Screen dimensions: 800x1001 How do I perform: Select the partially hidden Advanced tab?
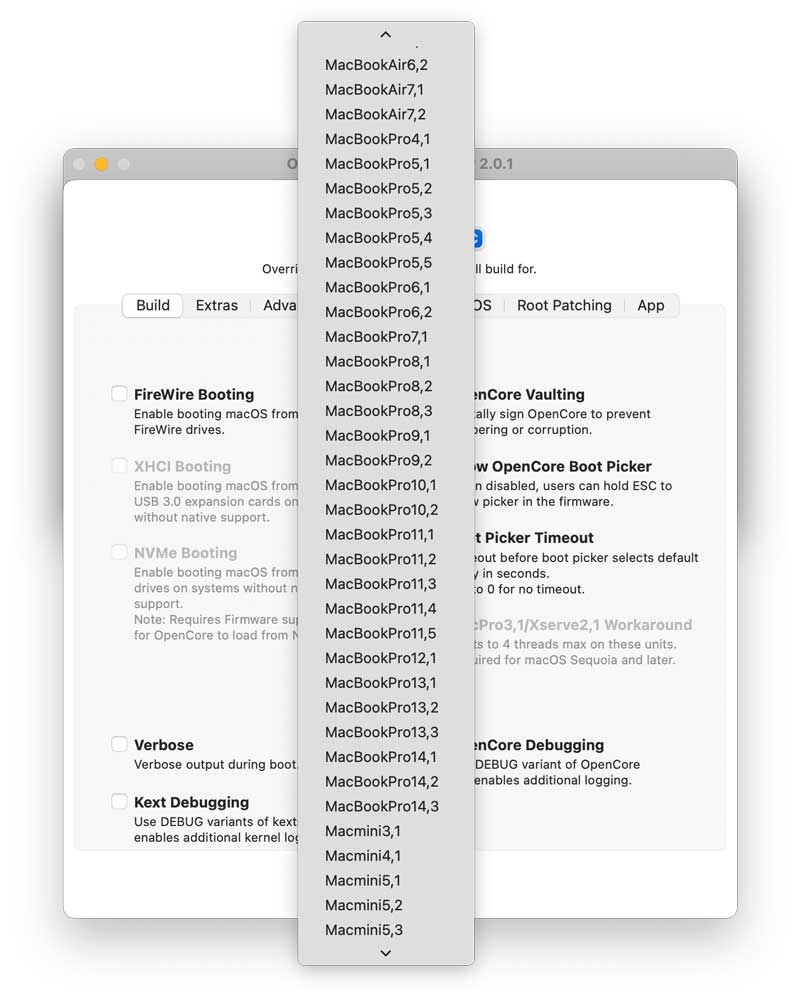point(280,306)
